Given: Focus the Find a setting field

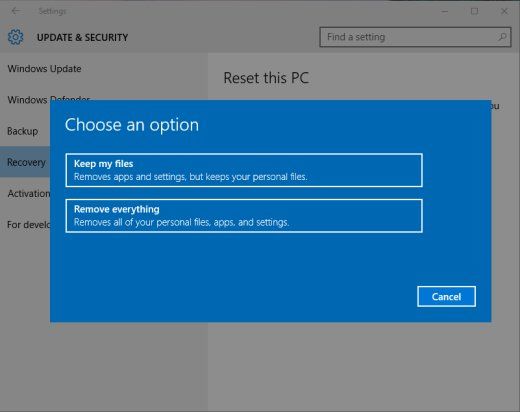Looking at the screenshot, I should 415,37.
